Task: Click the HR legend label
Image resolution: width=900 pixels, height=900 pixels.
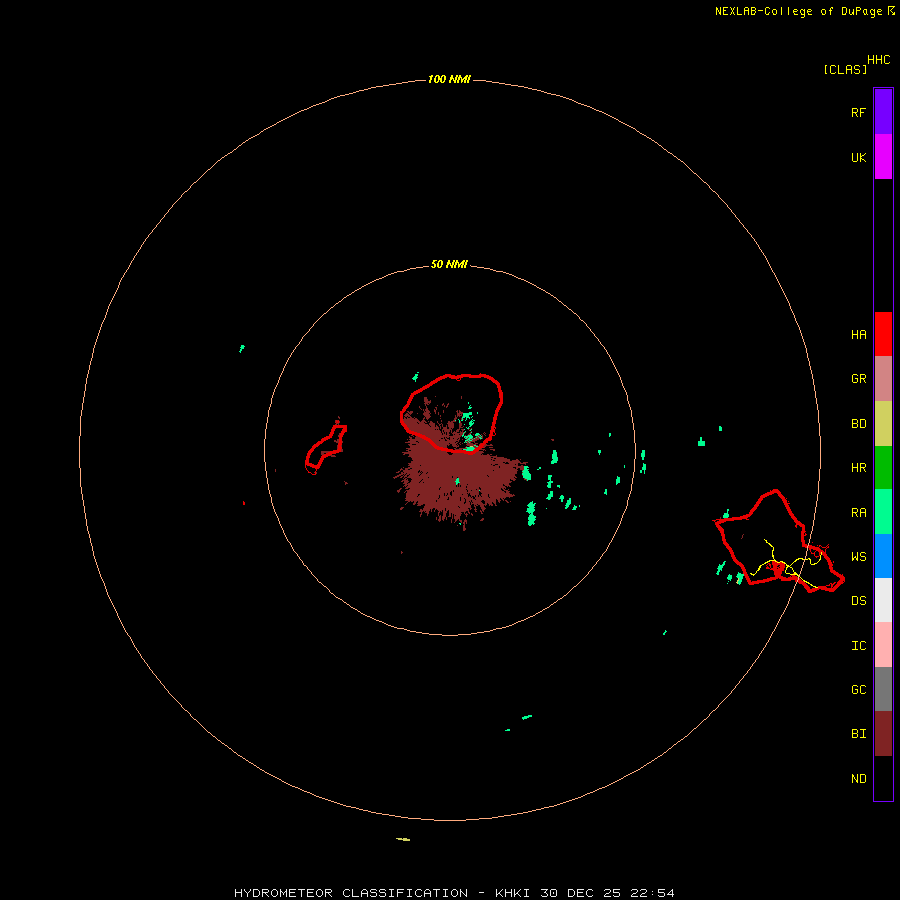Action: pos(858,468)
